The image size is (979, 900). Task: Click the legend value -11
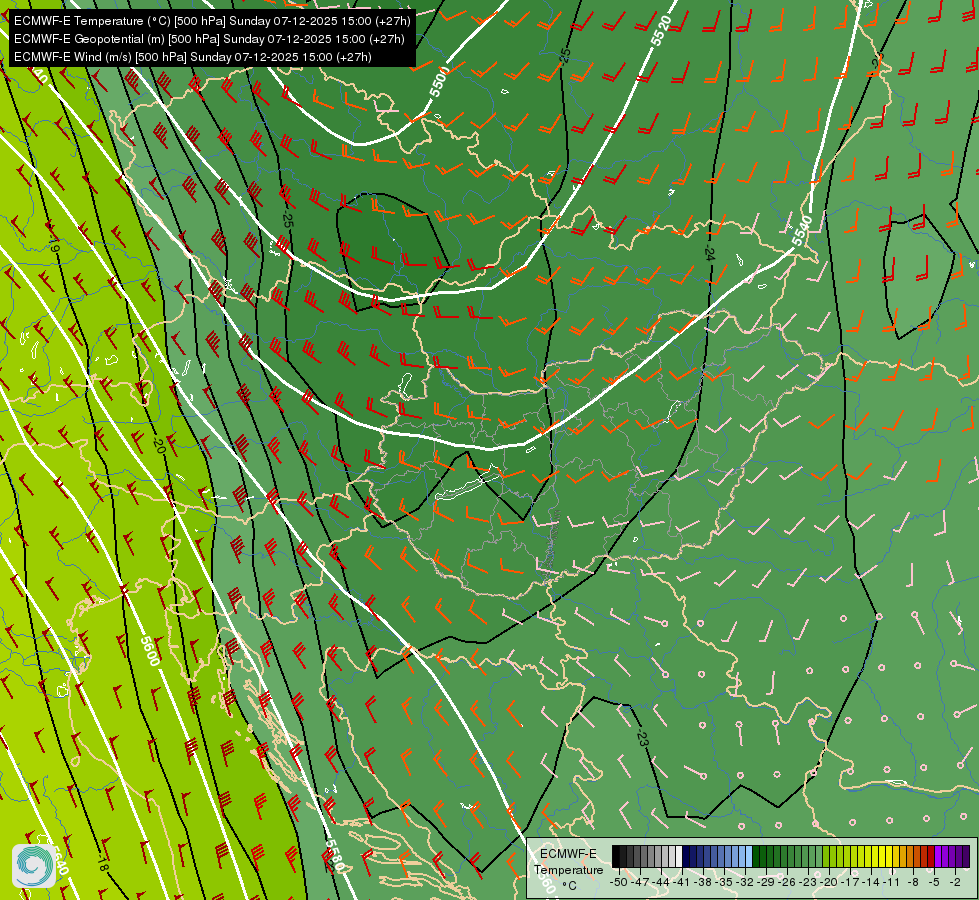click(x=892, y=882)
